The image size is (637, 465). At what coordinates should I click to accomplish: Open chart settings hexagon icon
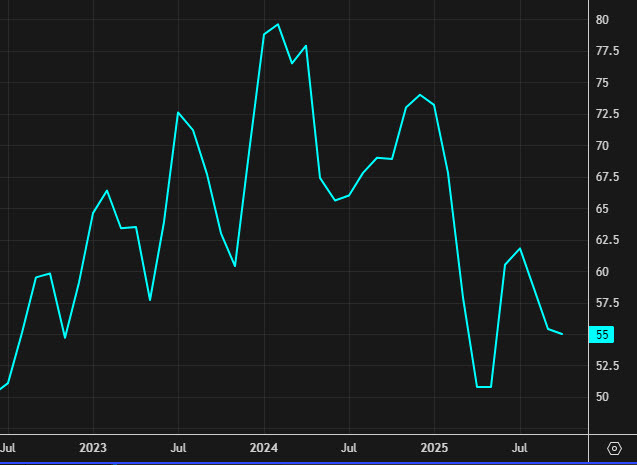[614, 447]
